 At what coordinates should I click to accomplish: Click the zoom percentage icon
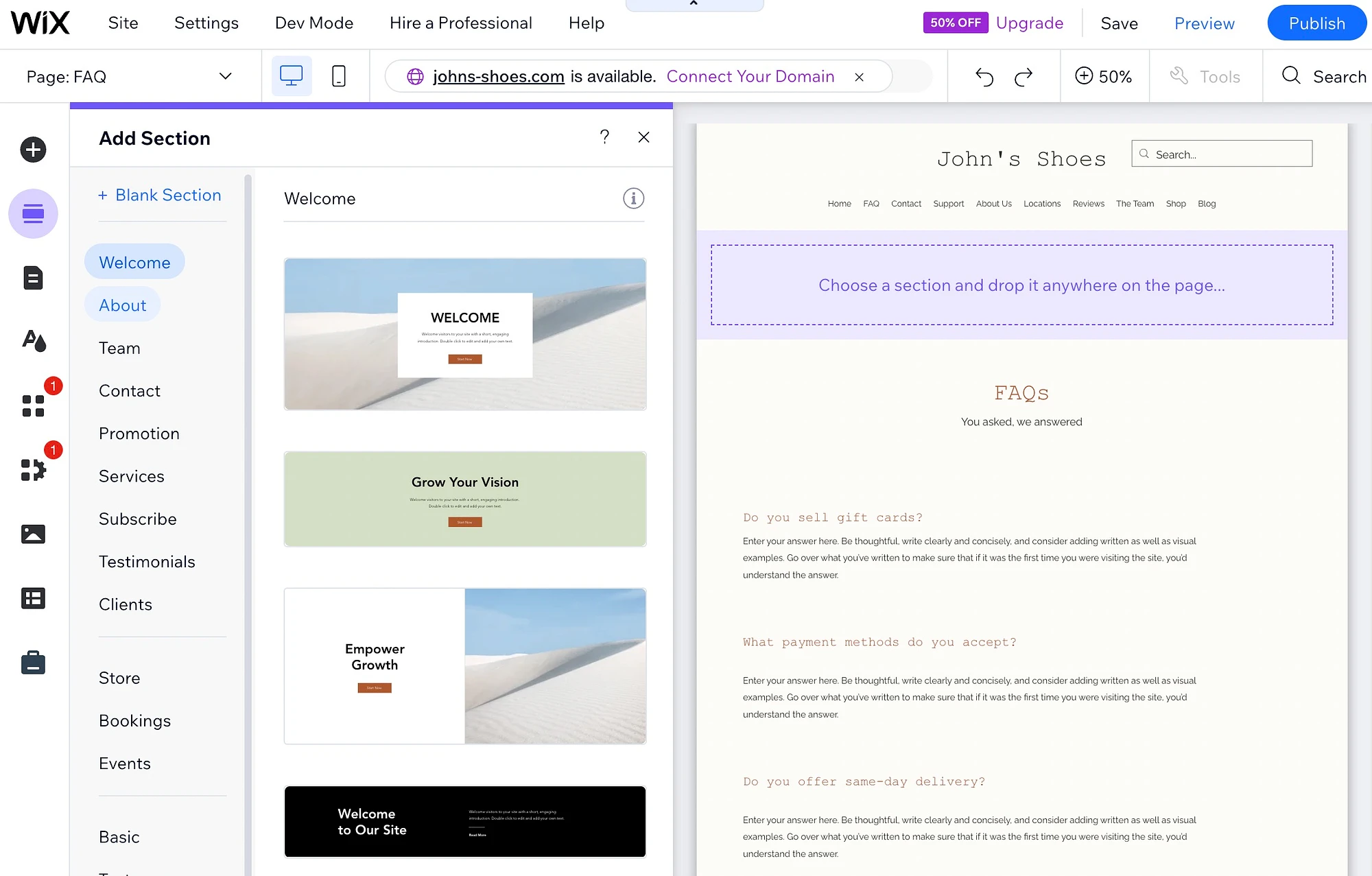(x=1082, y=75)
